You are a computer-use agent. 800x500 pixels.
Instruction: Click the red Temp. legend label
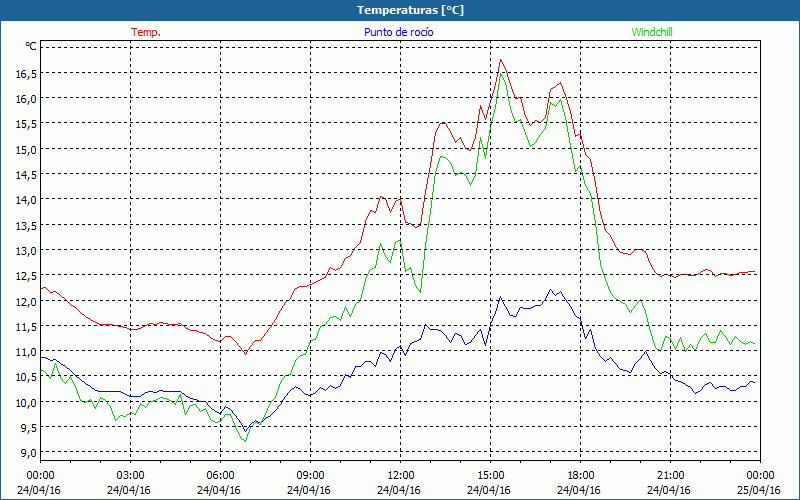coord(146,32)
